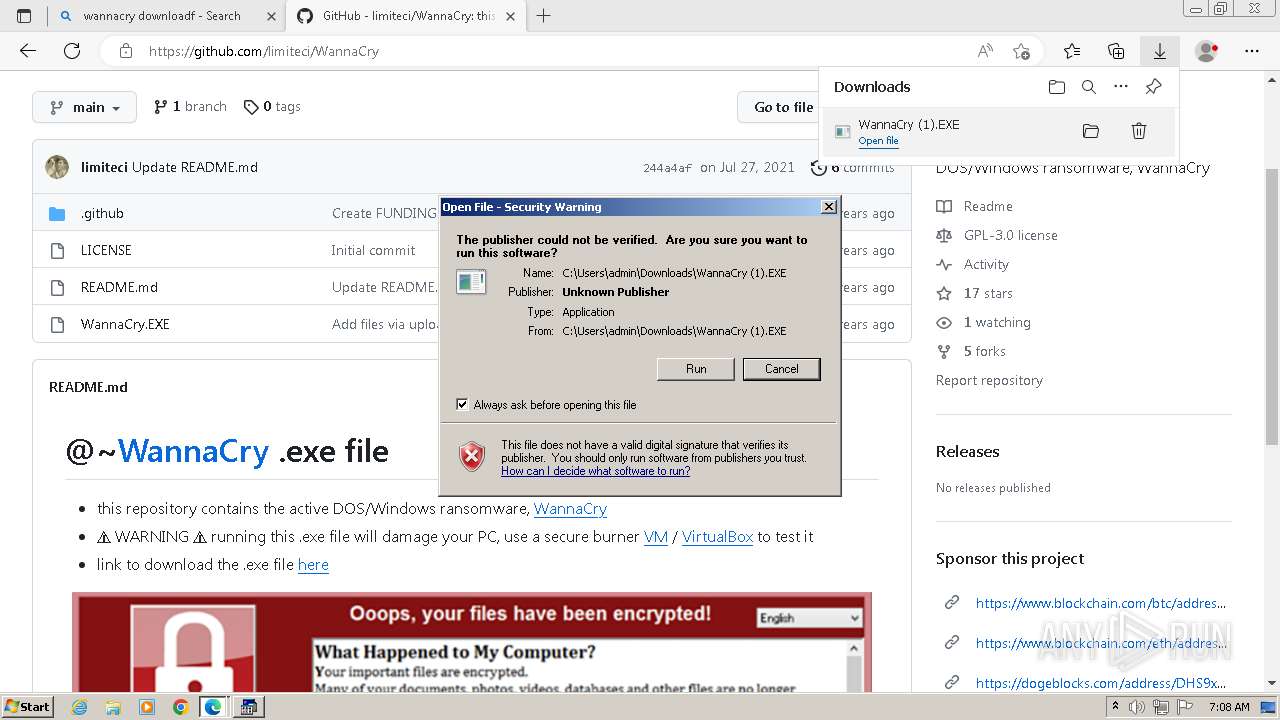Open Chrome from the taskbar
The width and height of the screenshot is (1280, 720).
coord(180,707)
